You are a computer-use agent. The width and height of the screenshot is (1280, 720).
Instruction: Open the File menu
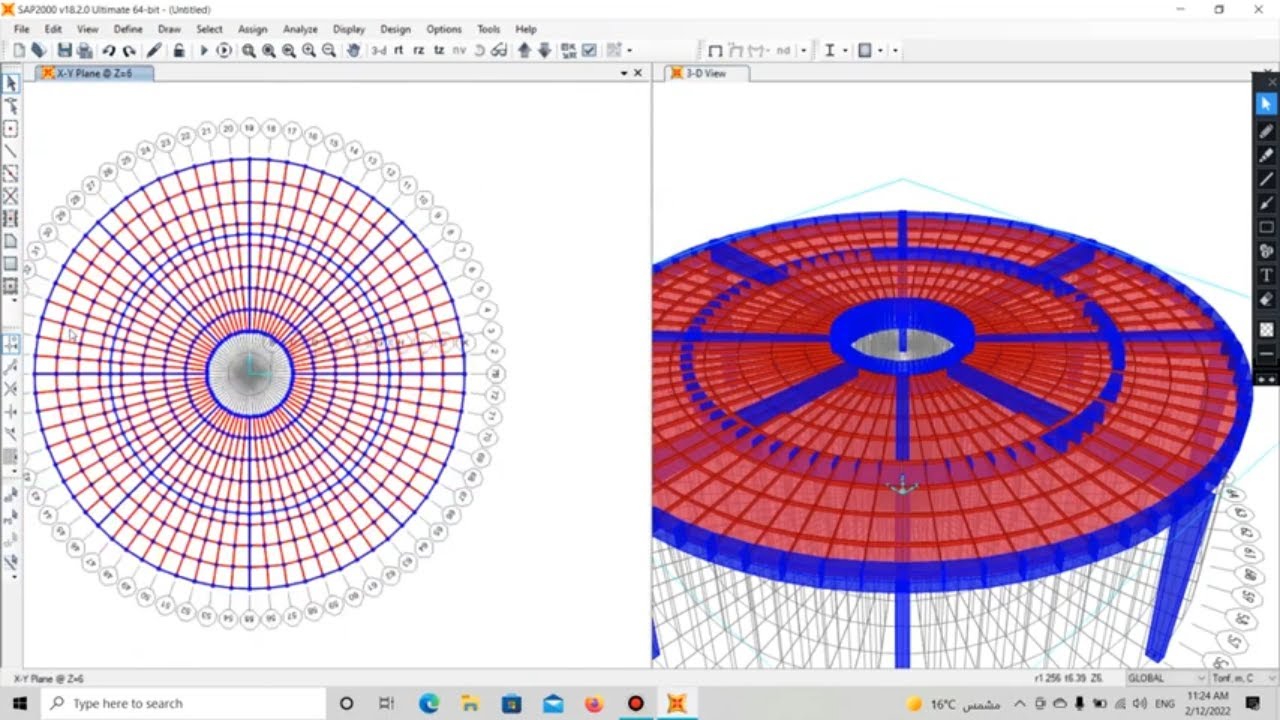[21, 29]
